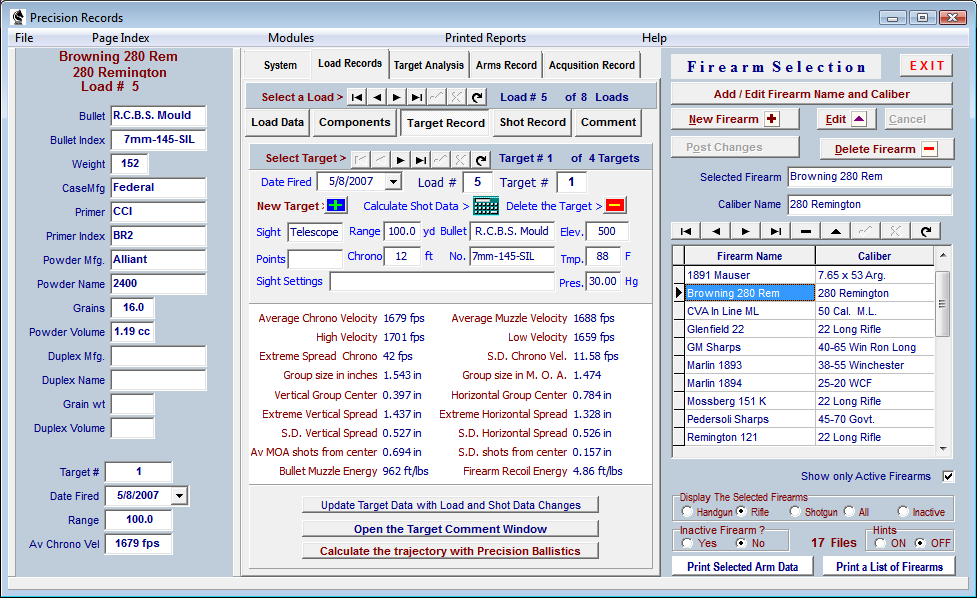Open the Calculate Shot Data calculator icon
This screenshot has width=977, height=598.
point(485,206)
